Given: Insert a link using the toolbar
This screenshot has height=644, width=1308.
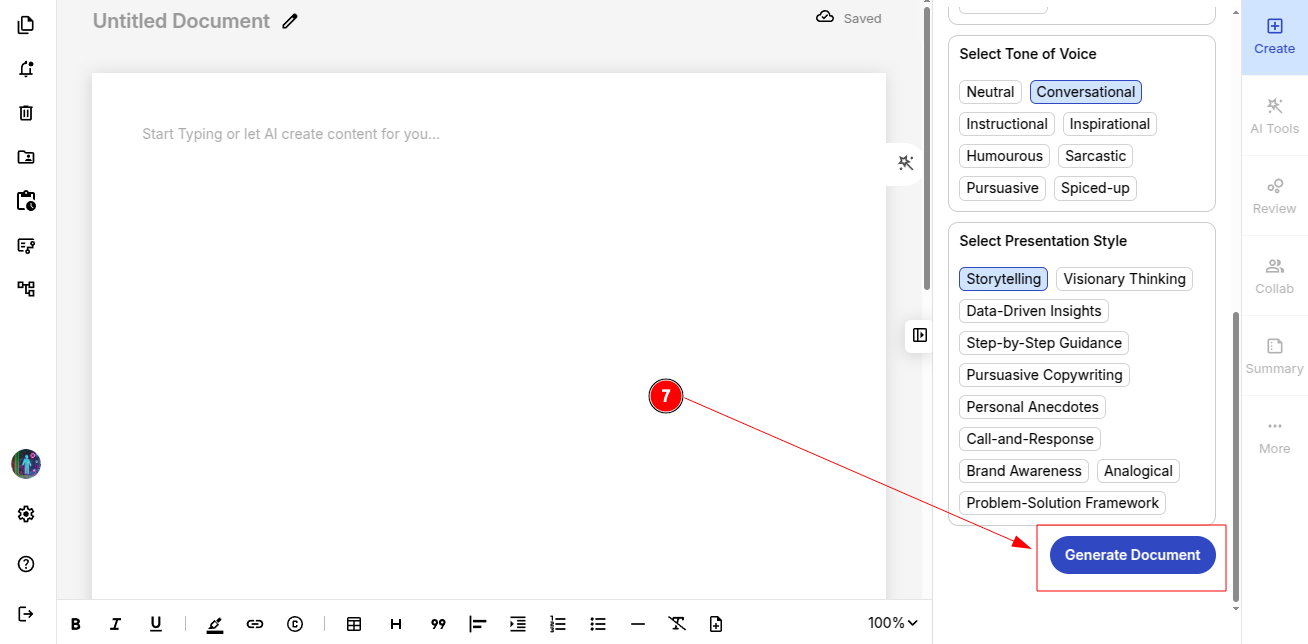Looking at the screenshot, I should [x=255, y=624].
